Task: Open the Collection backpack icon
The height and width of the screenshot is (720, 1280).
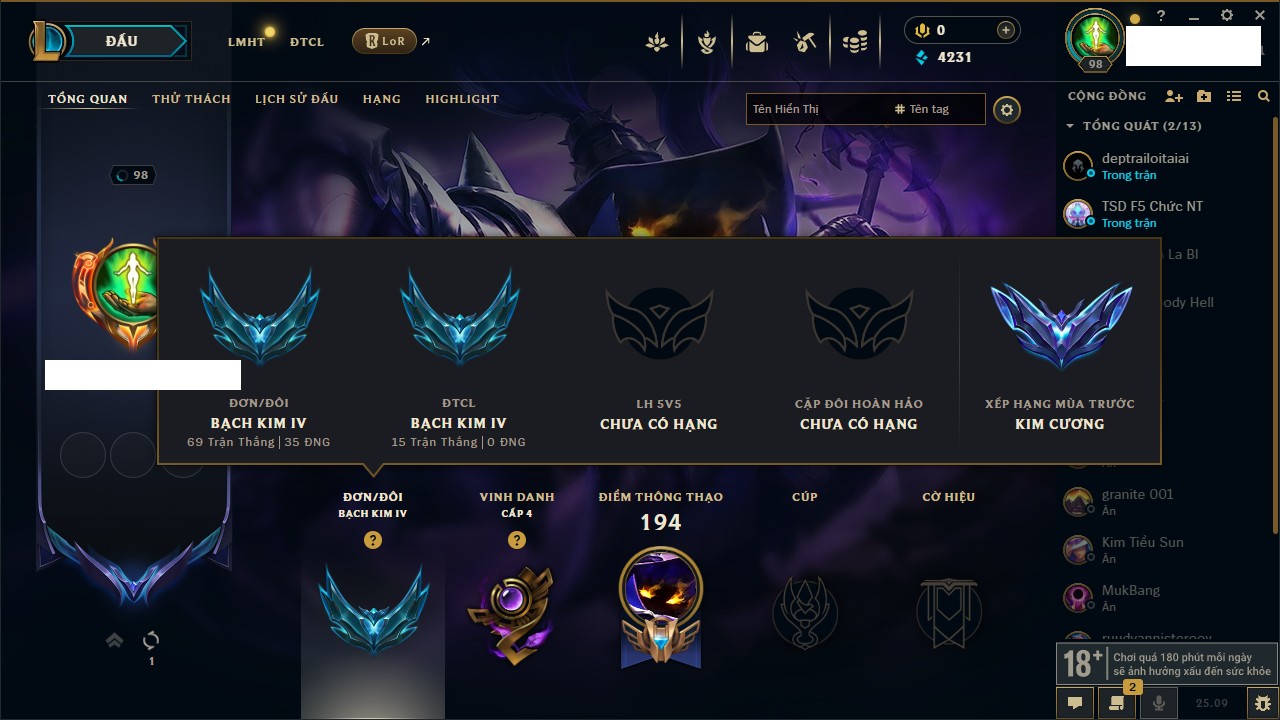Action: coord(757,42)
